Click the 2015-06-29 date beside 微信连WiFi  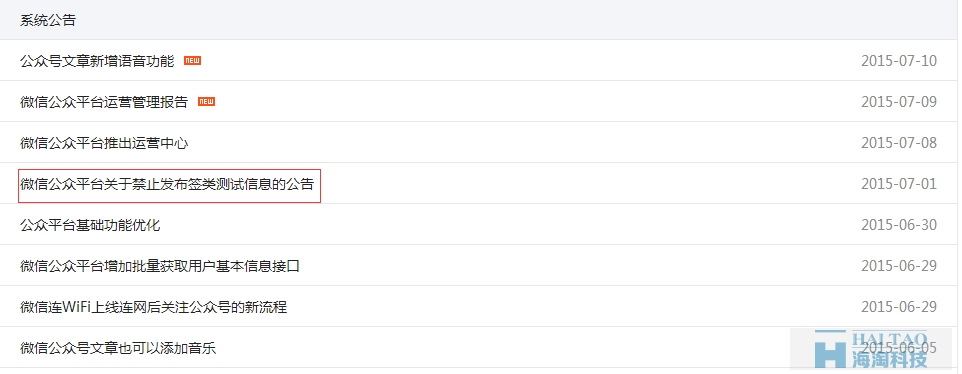coord(899,307)
